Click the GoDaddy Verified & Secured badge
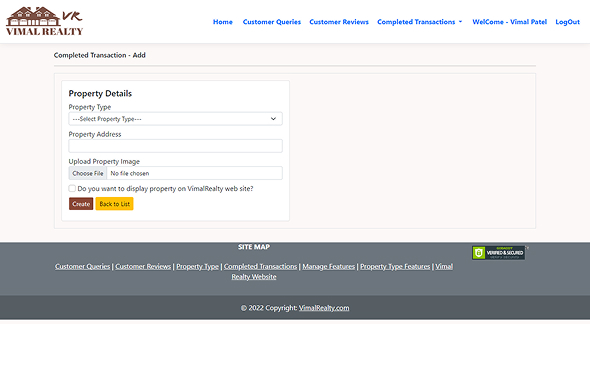The height and width of the screenshot is (390, 590). [x=499, y=253]
